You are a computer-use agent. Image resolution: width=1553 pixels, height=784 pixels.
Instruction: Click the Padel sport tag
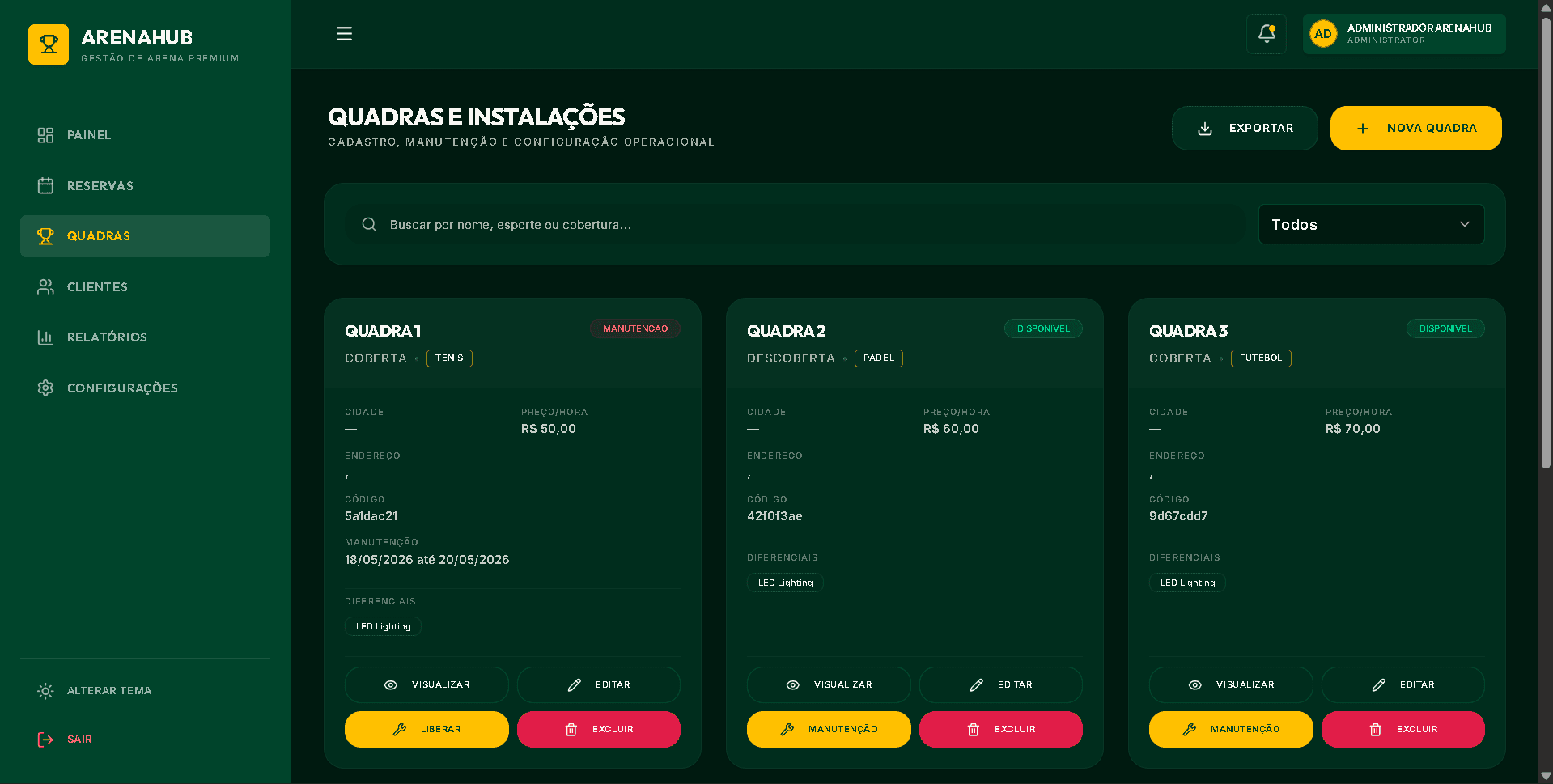pyautogui.click(x=879, y=358)
